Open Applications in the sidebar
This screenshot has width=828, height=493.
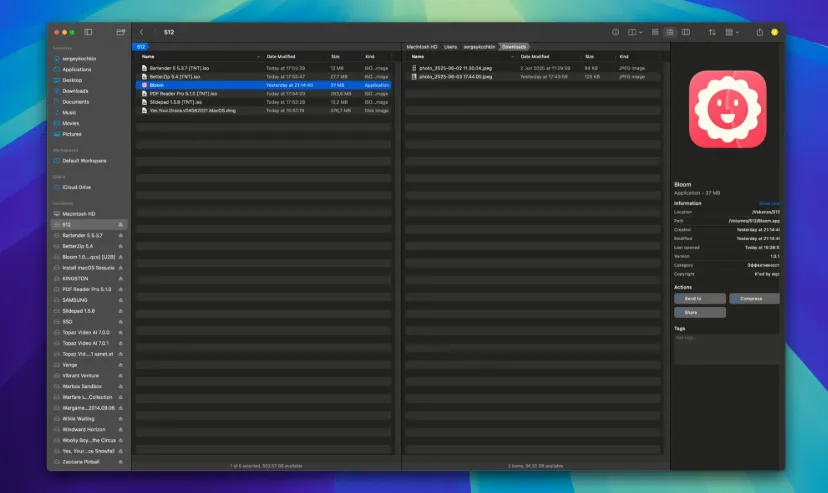[x=77, y=70]
